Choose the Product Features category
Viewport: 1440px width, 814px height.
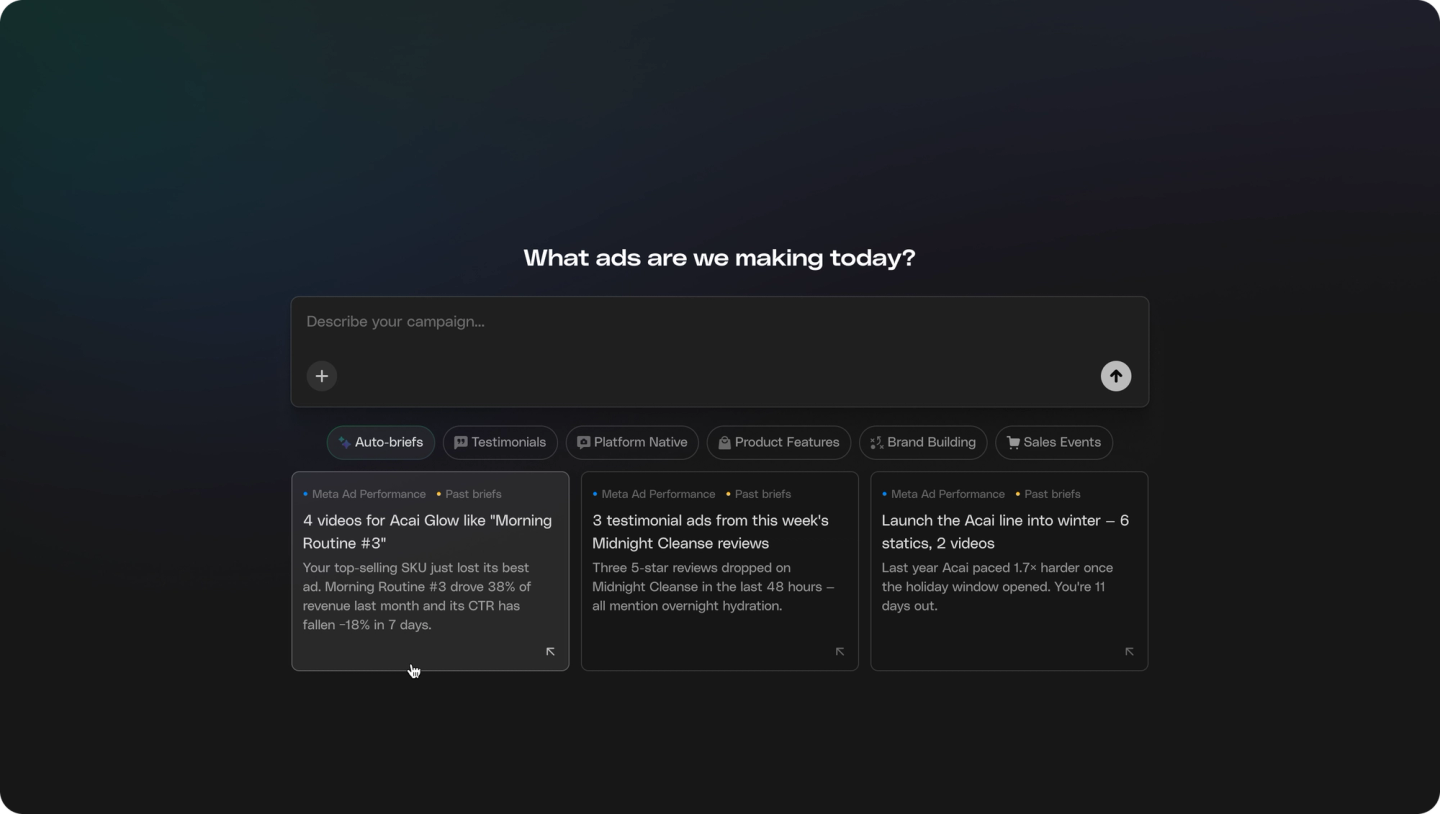(x=779, y=442)
